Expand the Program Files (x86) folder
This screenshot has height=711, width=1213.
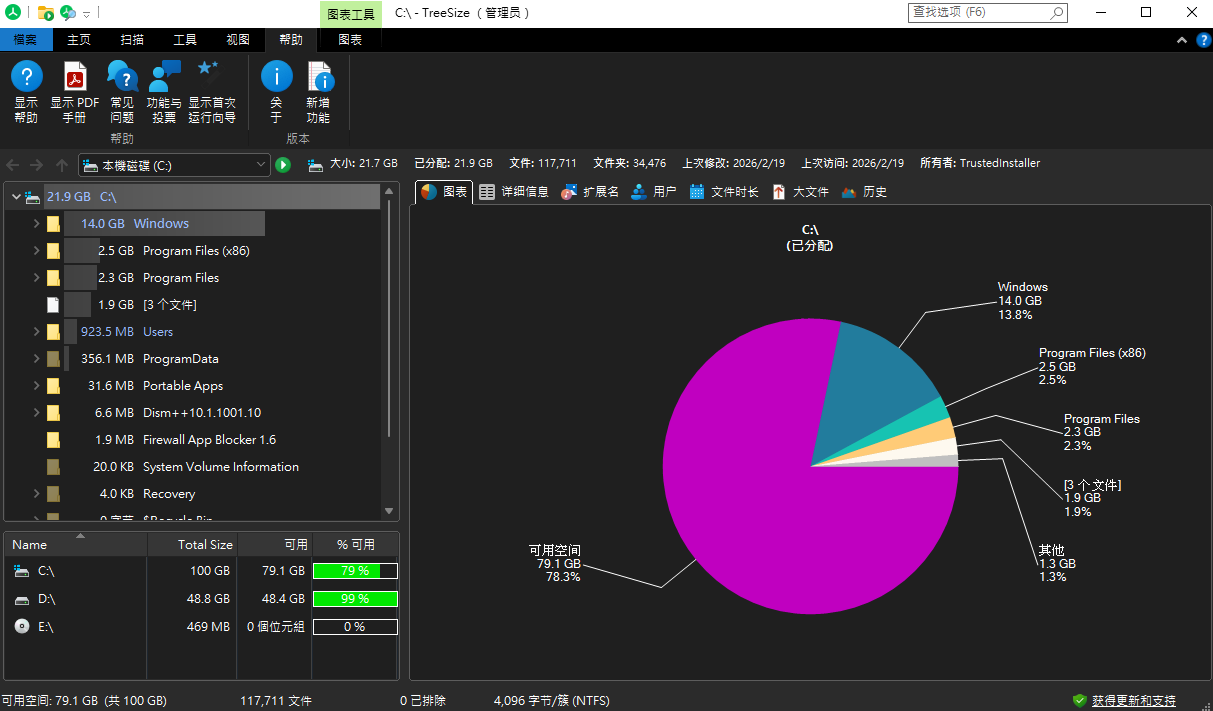pyautogui.click(x=37, y=251)
